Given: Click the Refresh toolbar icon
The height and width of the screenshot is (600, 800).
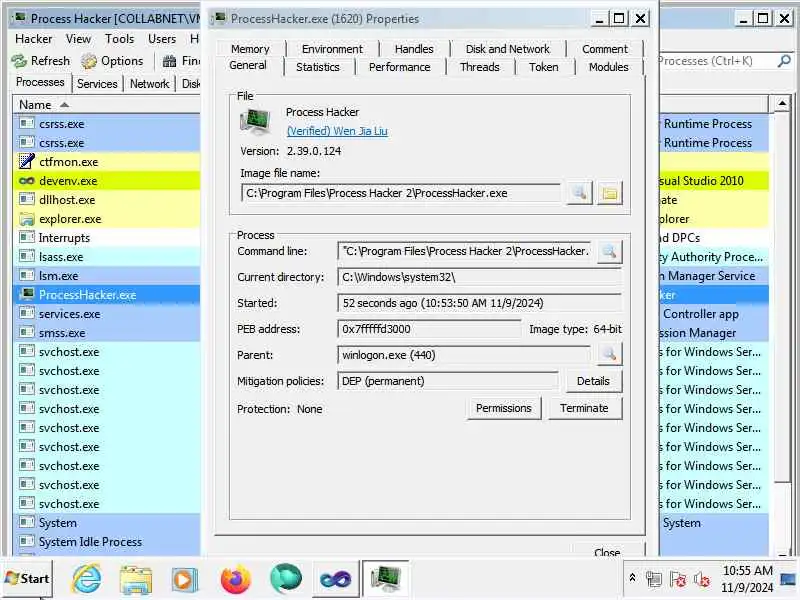Looking at the screenshot, I should tap(19, 61).
